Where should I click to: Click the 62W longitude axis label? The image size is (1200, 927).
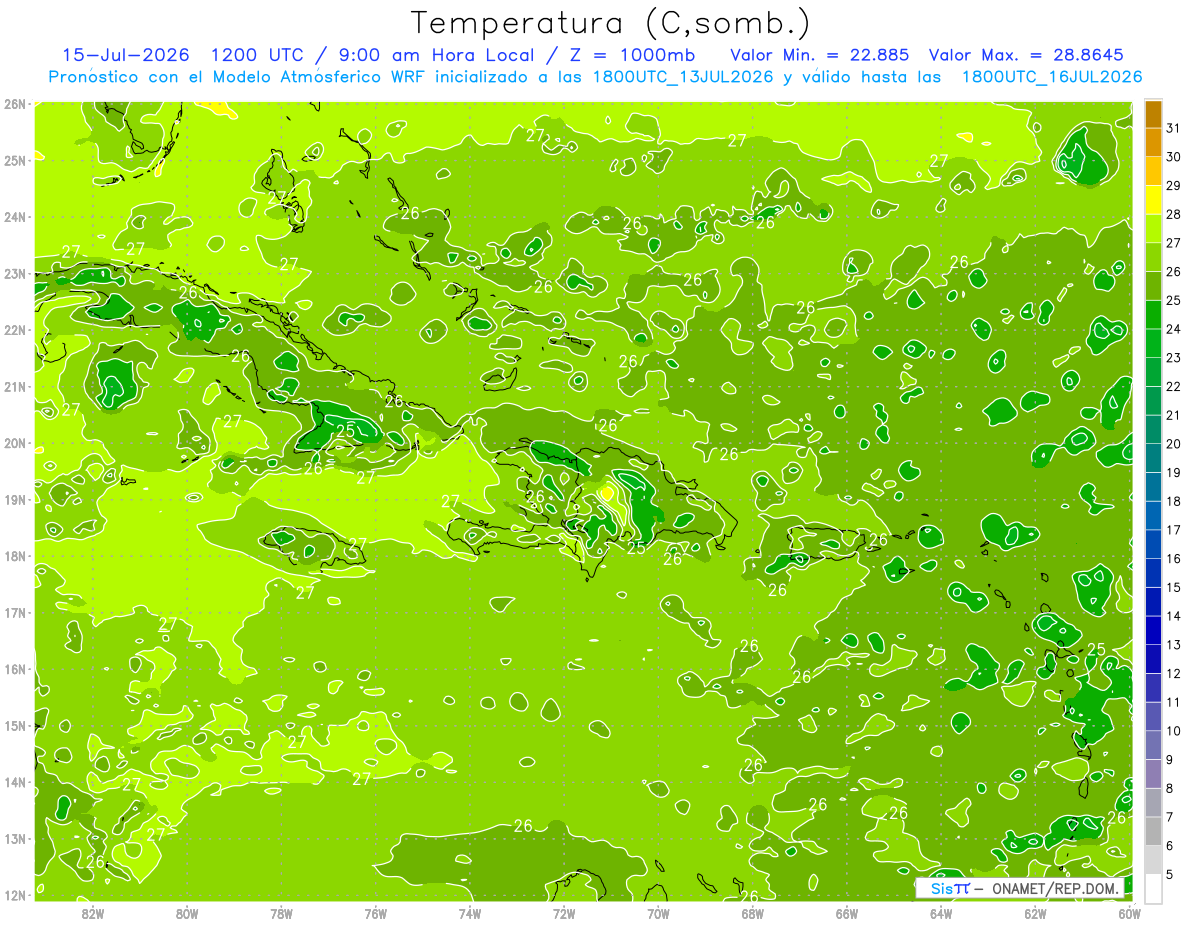pyautogui.click(x=1035, y=913)
